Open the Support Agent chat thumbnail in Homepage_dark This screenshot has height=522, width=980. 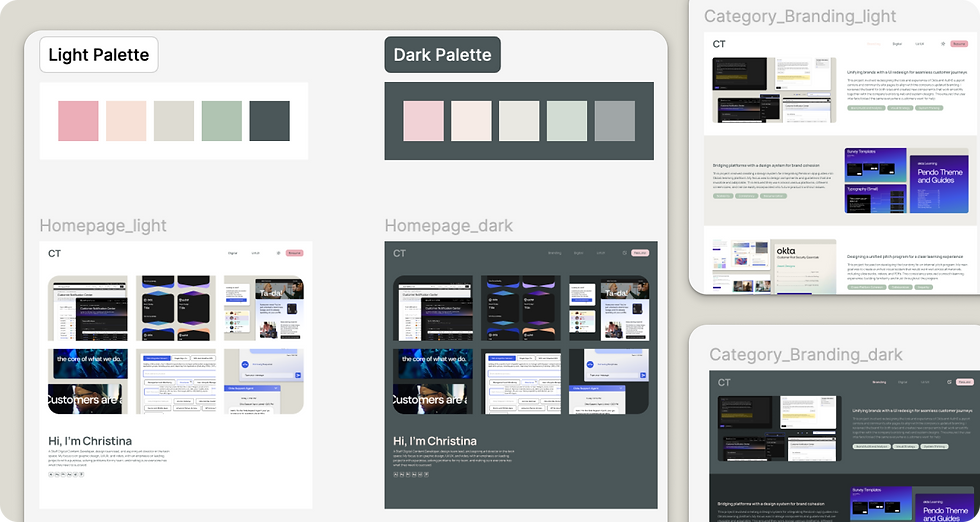pyautogui.click(x=609, y=381)
